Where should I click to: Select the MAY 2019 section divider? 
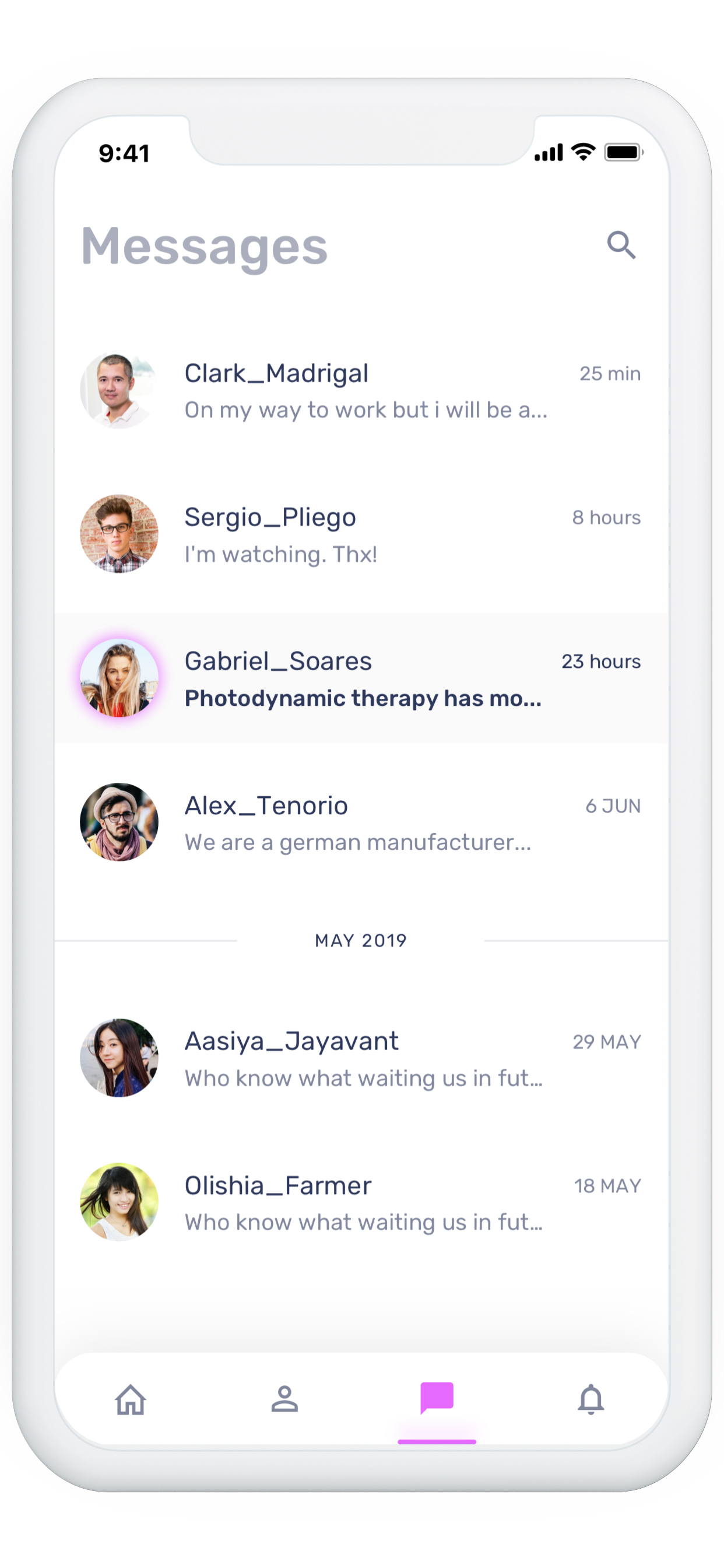361,940
